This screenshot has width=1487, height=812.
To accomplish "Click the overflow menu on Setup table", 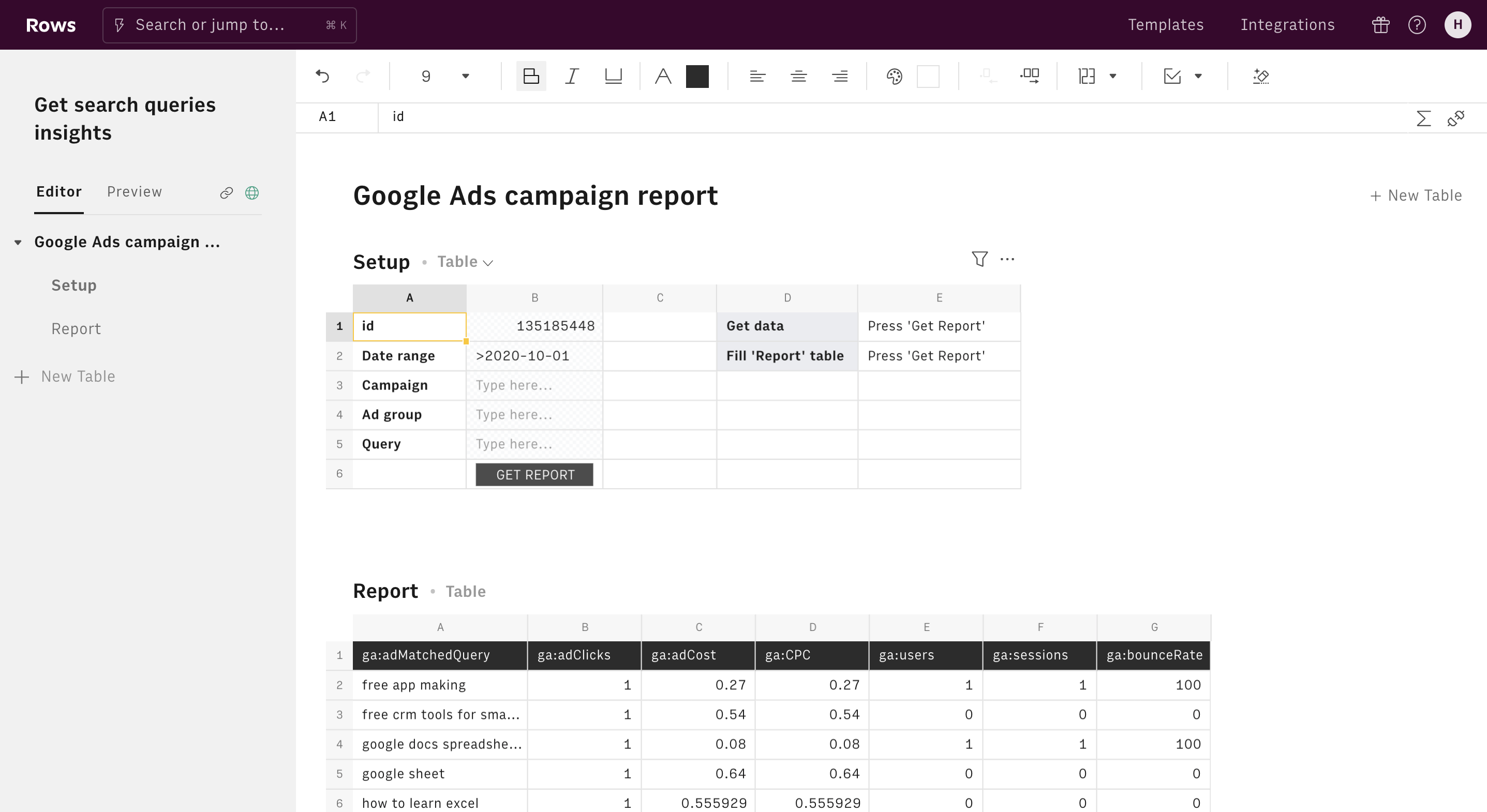I will pyautogui.click(x=1007, y=259).
